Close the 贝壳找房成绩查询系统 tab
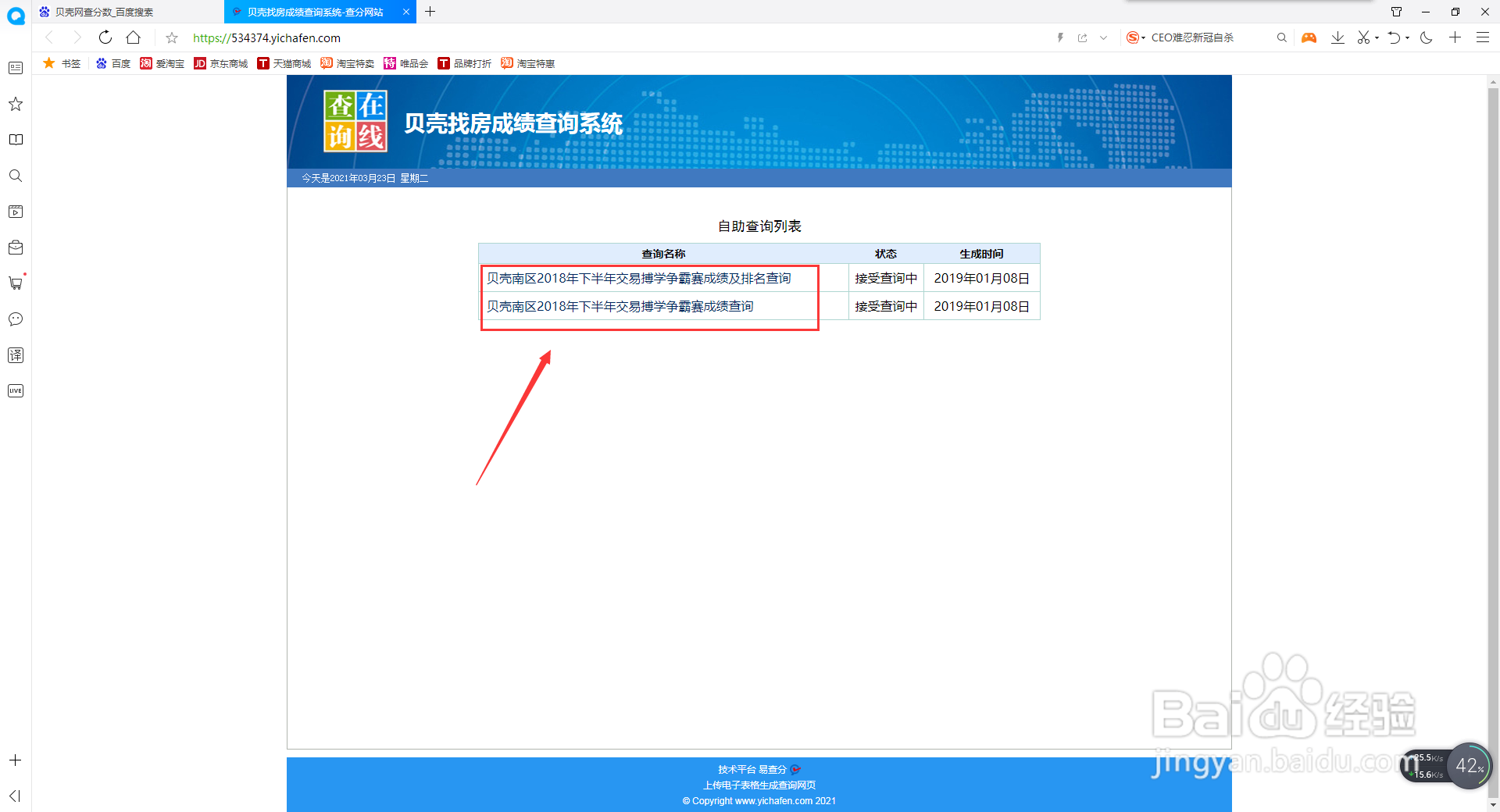Viewport: 1500px width, 812px height. (406, 12)
